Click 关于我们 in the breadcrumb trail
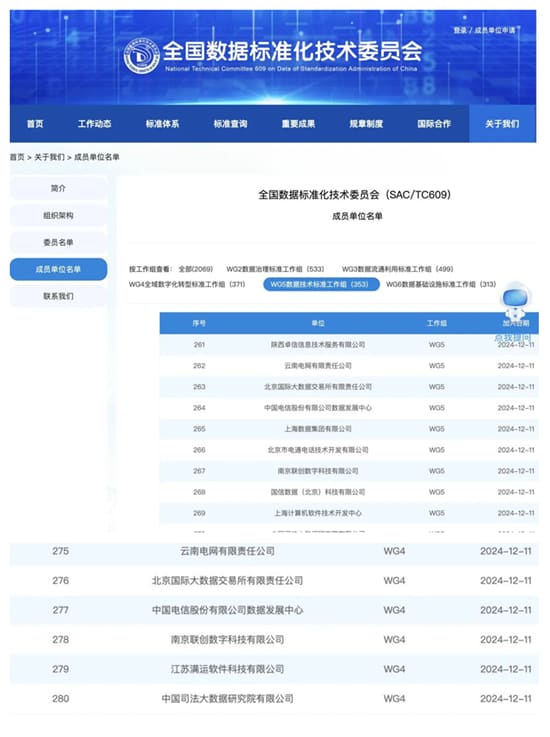 [49, 157]
